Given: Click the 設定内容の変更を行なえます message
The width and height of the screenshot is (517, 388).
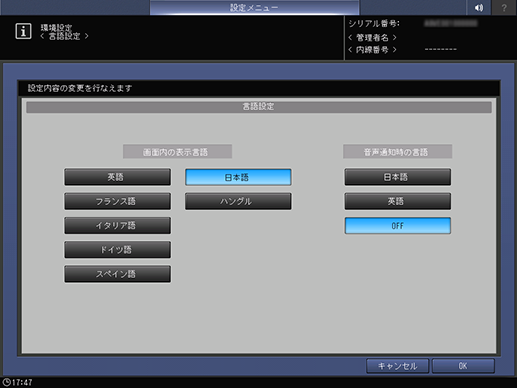Looking at the screenshot, I should [x=80, y=88].
